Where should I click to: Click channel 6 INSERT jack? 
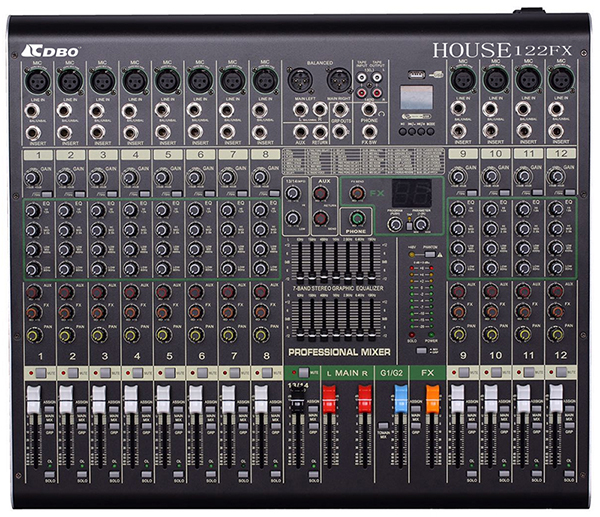tap(195, 132)
